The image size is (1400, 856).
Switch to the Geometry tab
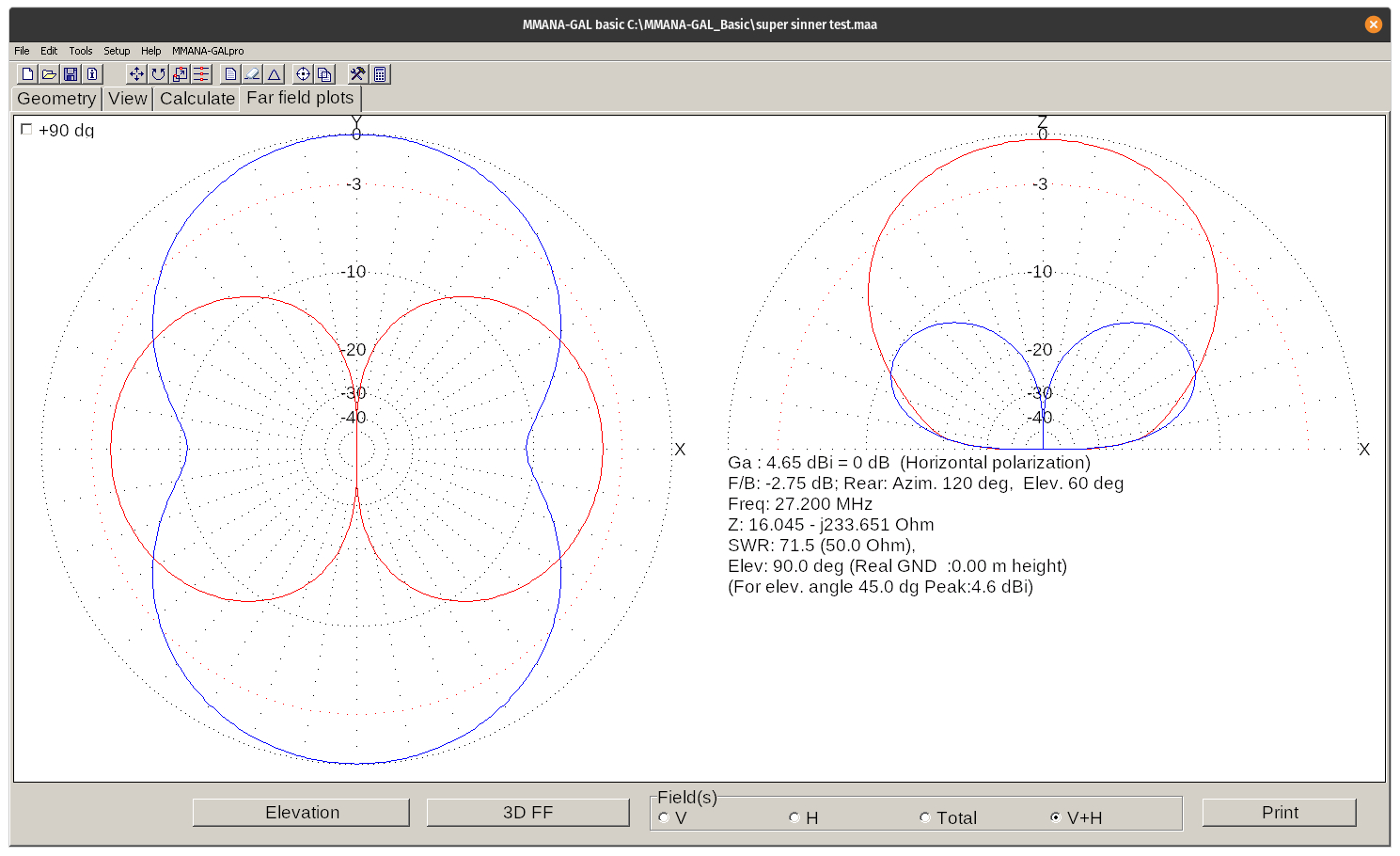(x=56, y=99)
